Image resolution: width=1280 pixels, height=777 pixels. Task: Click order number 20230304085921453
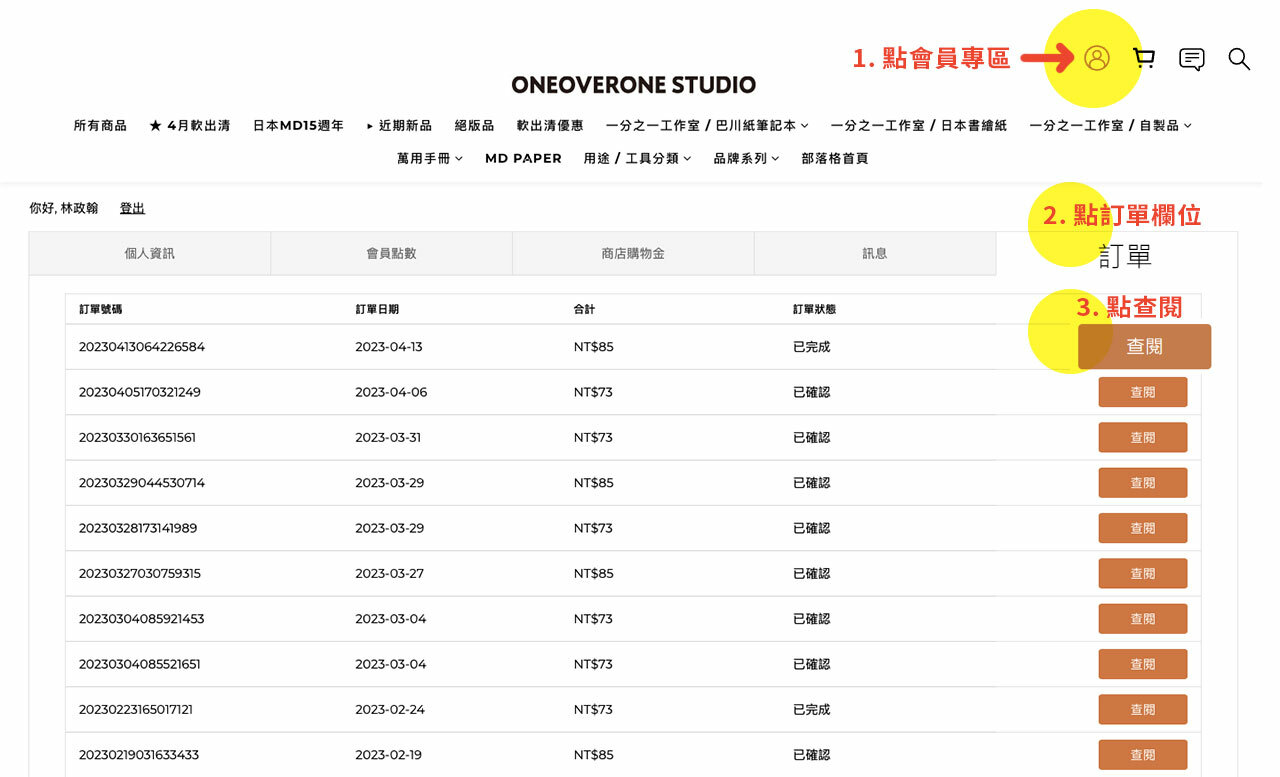(x=142, y=619)
